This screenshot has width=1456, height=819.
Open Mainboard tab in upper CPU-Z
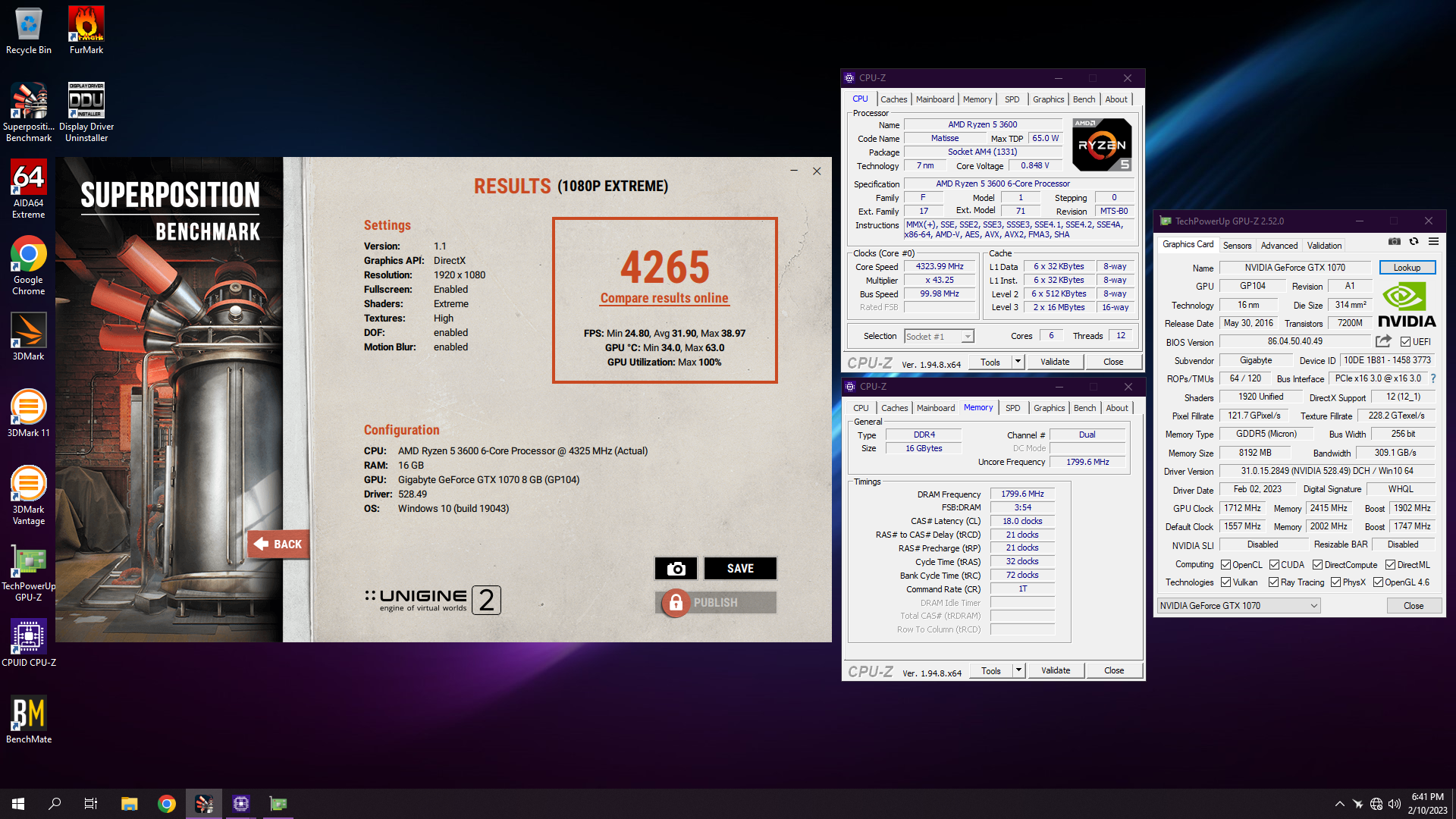[x=935, y=99]
